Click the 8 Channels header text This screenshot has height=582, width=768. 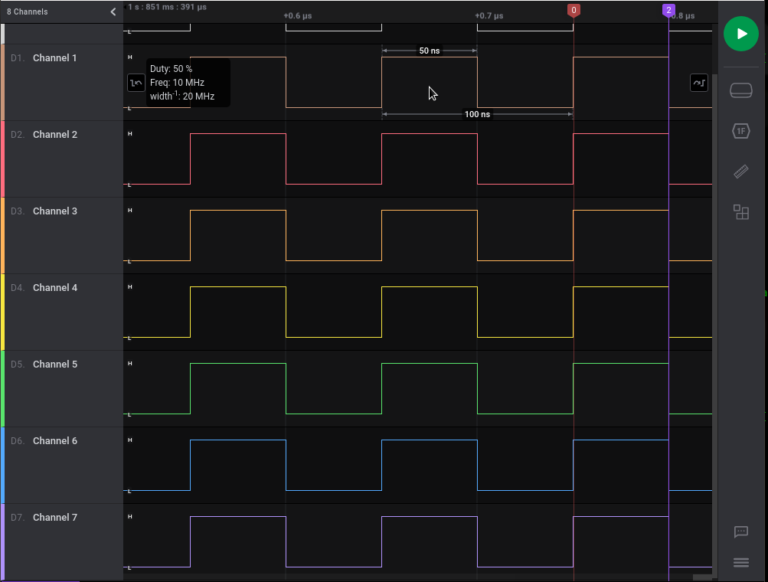(27, 12)
